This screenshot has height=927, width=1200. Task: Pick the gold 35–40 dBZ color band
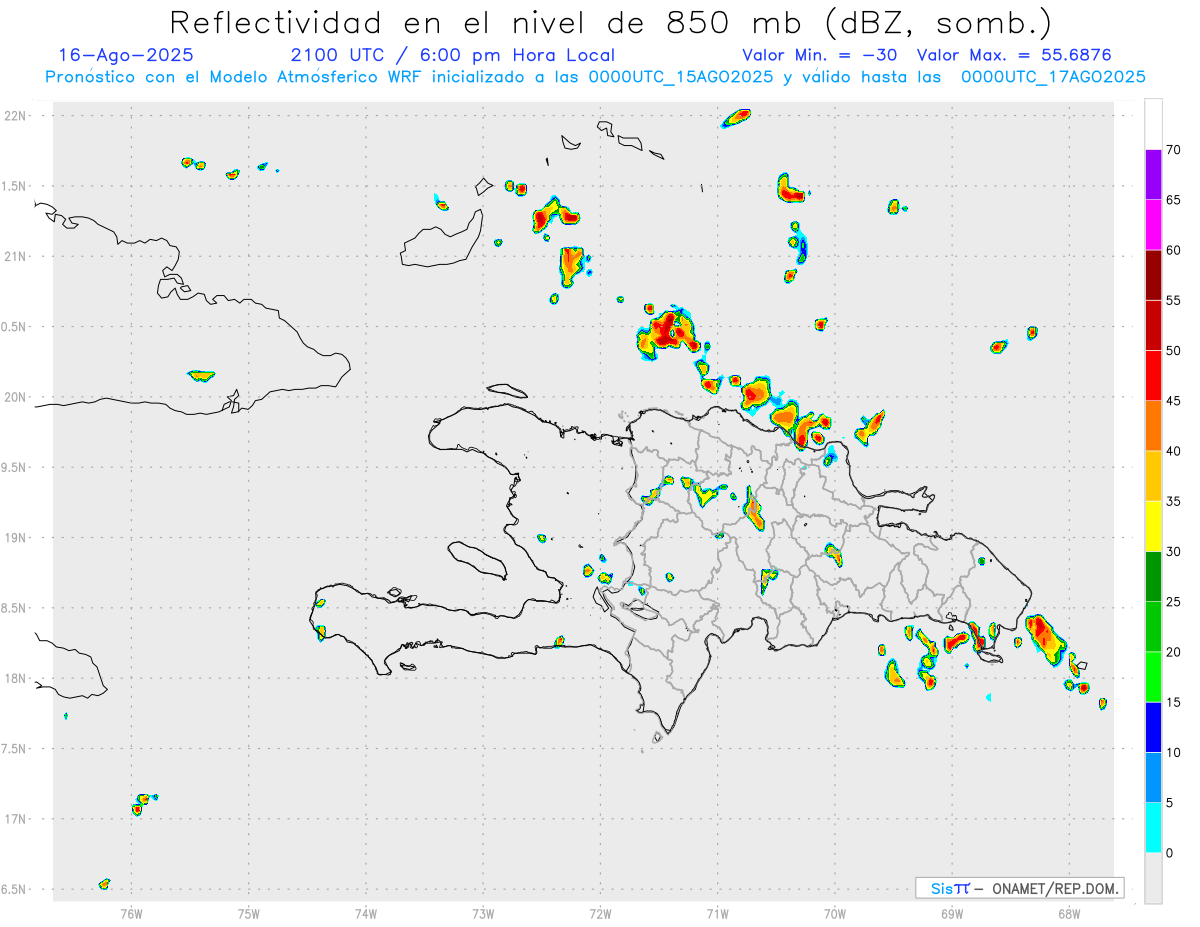click(1153, 476)
